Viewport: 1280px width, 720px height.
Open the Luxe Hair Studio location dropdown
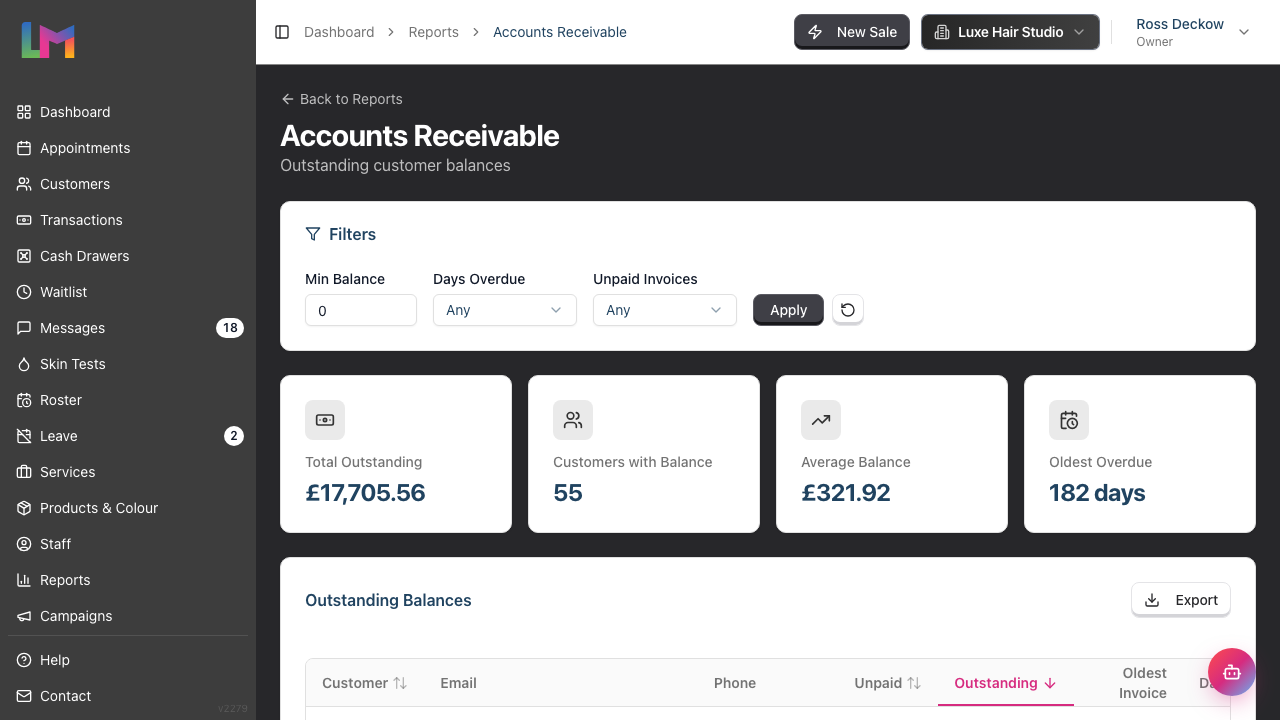[1010, 32]
